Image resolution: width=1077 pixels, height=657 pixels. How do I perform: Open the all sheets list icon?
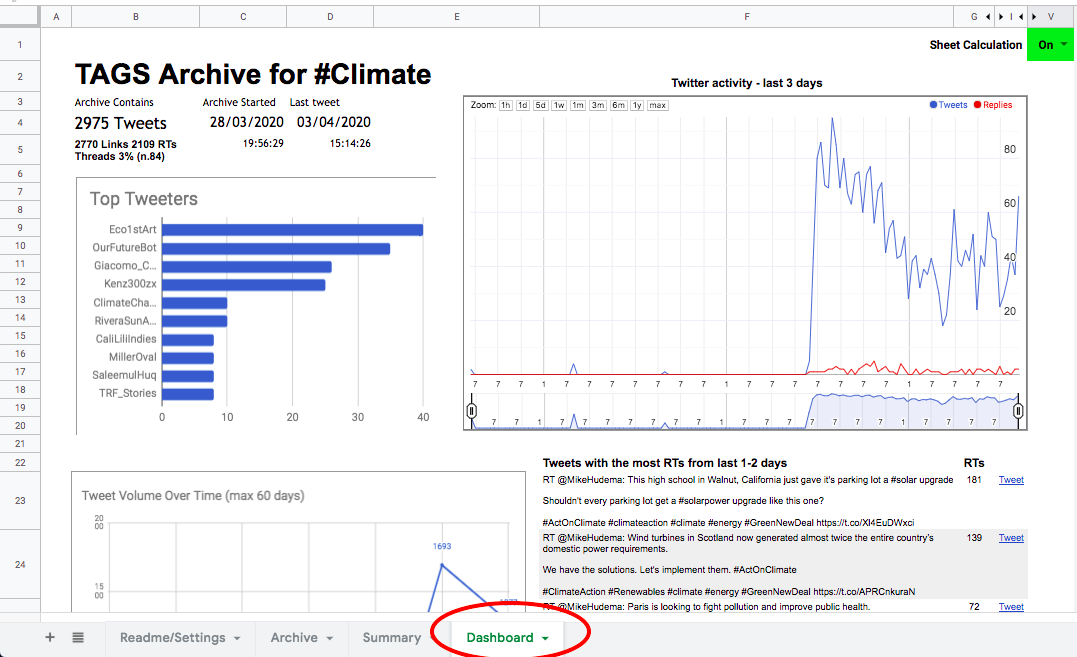coord(78,637)
